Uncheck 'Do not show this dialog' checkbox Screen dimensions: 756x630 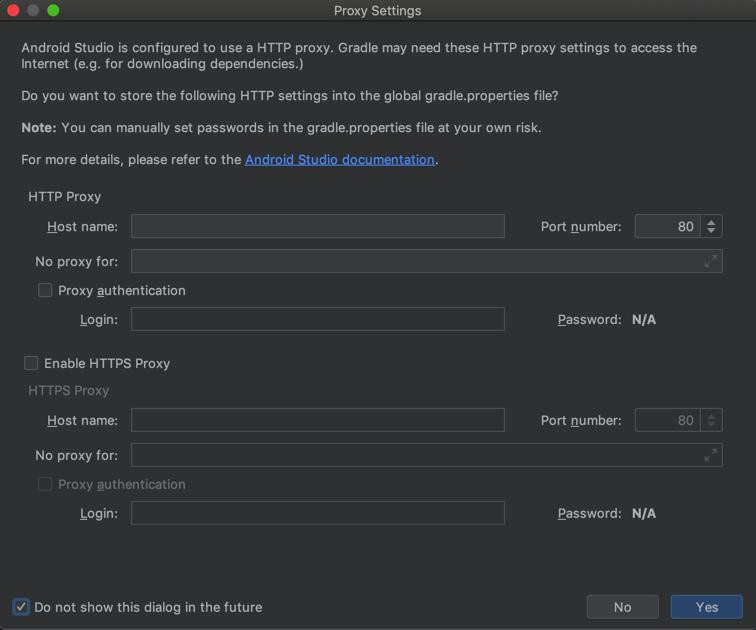[x=21, y=607]
